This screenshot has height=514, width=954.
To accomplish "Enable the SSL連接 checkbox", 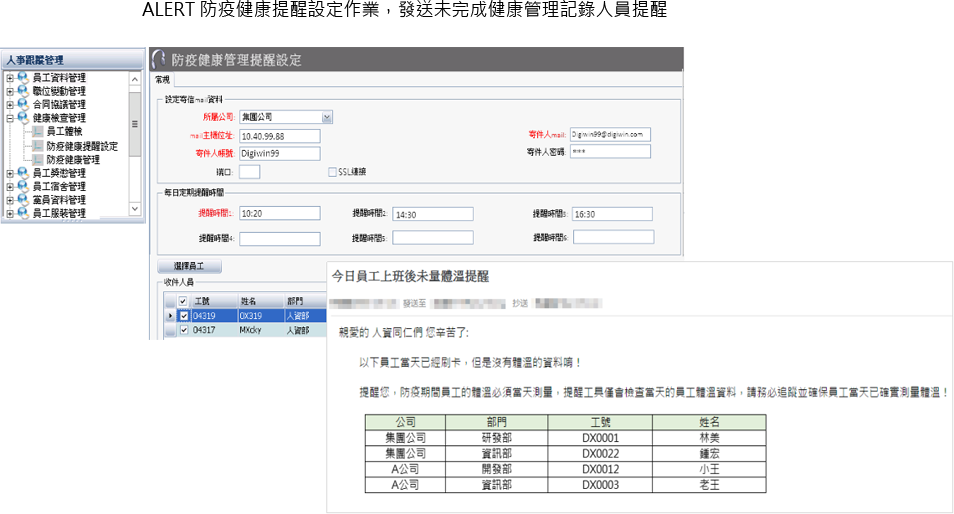I will [x=333, y=172].
